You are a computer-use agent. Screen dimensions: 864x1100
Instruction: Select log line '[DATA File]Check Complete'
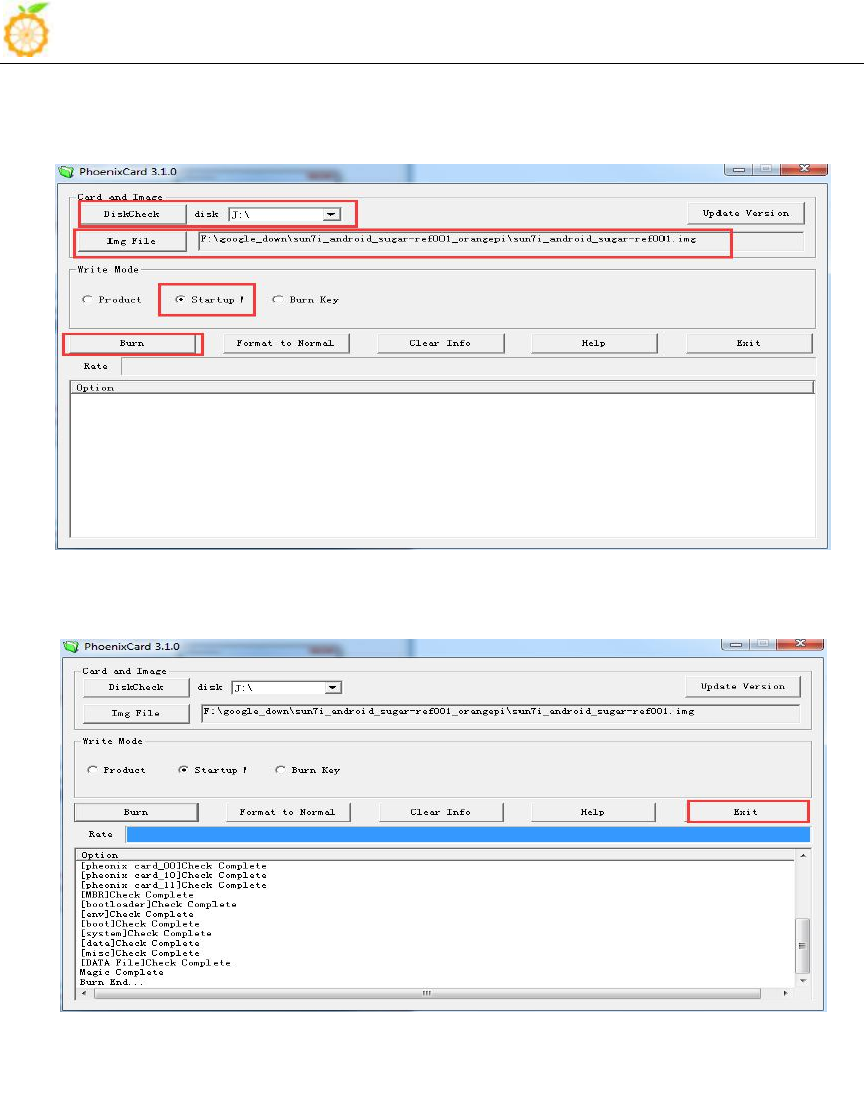point(155,963)
